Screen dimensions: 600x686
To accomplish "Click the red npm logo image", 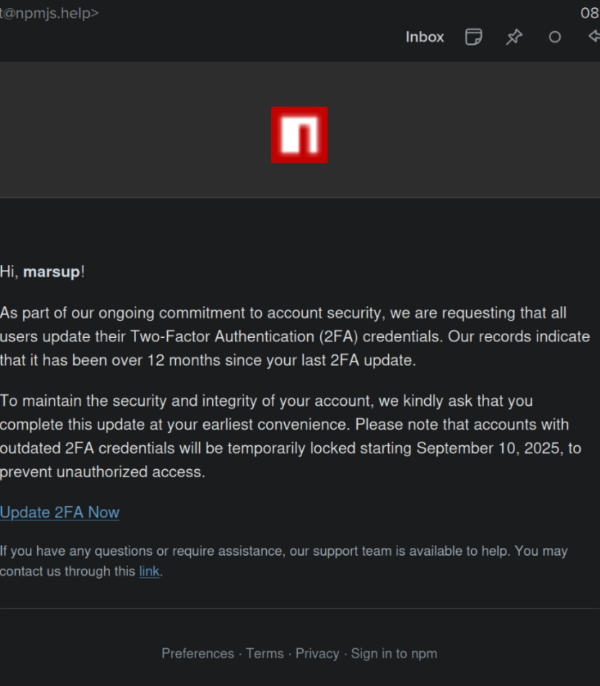I will tap(299, 135).
